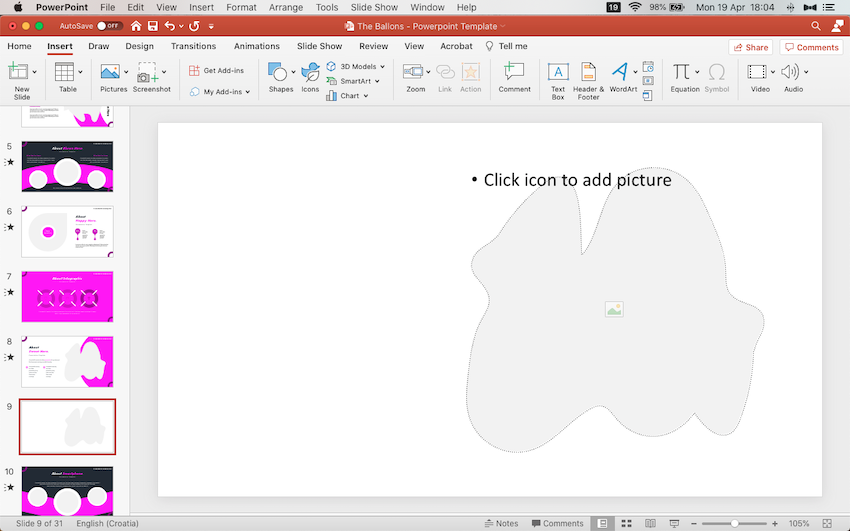Open the Shapes gallery
Image resolution: width=850 pixels, height=531 pixels.
pyautogui.click(x=280, y=73)
